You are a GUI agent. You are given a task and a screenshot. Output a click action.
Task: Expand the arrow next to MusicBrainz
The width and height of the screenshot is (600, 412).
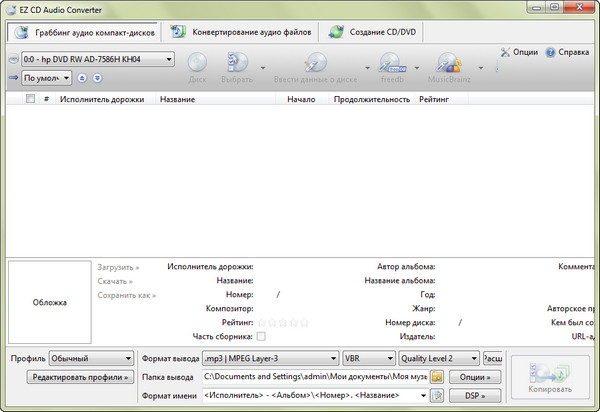481,68
